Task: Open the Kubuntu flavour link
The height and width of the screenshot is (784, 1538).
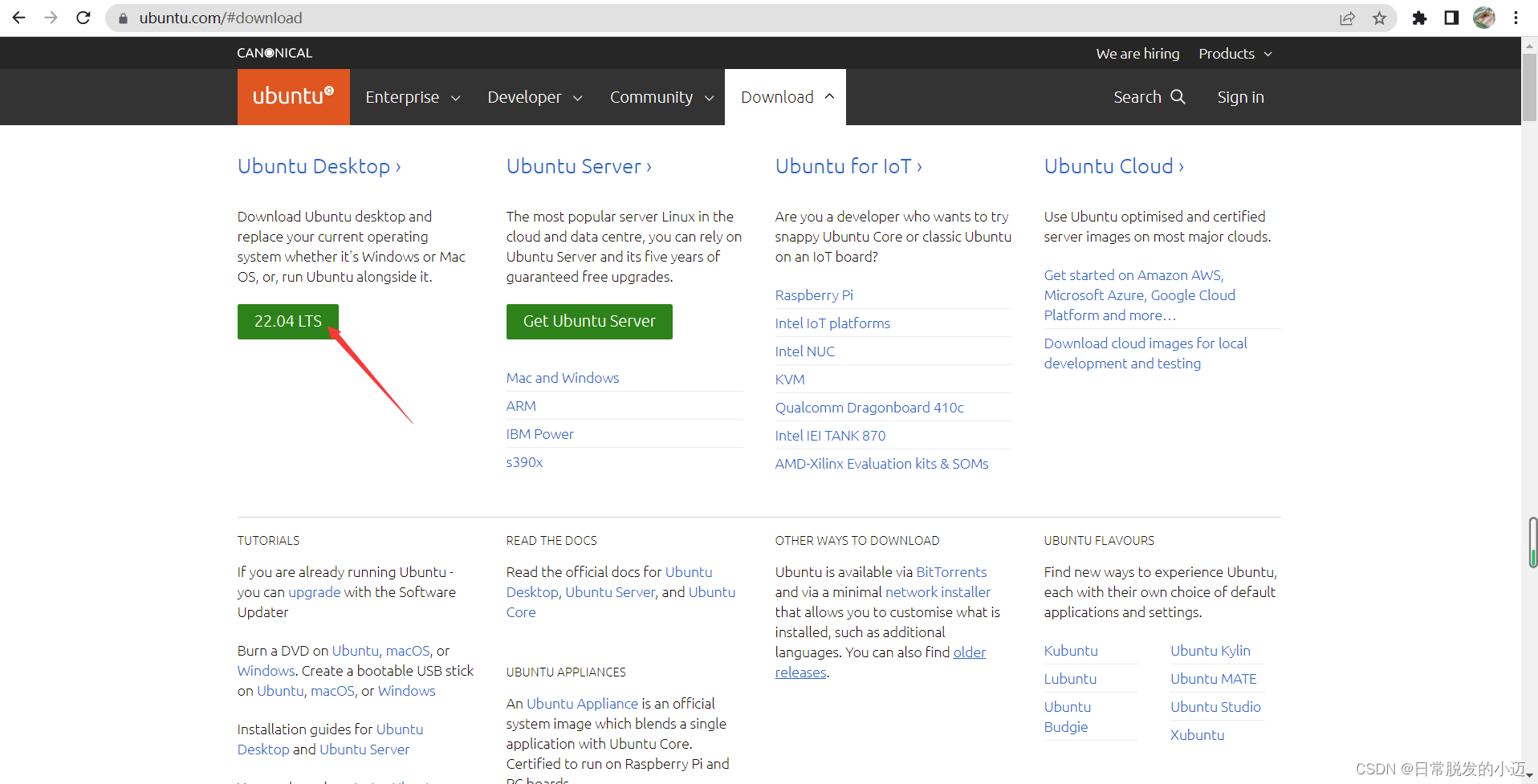Action: [1071, 651]
